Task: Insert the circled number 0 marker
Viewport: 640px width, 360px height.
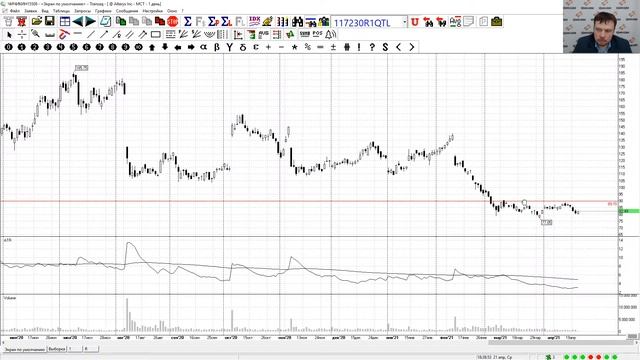Action: click(x=8, y=47)
